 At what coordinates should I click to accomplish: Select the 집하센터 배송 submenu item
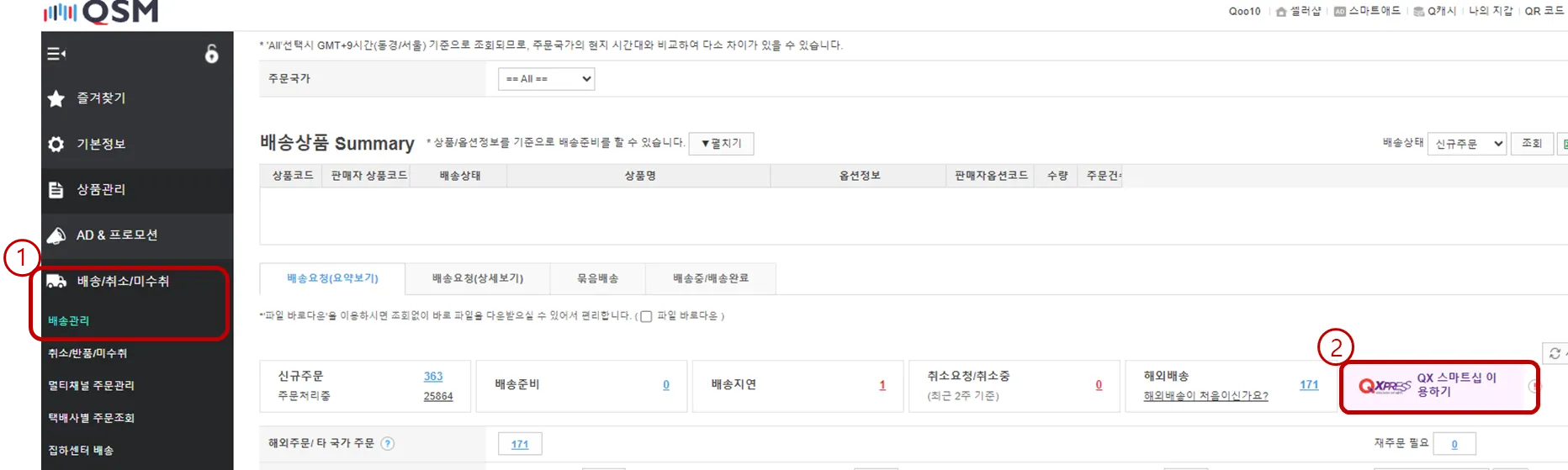click(81, 451)
